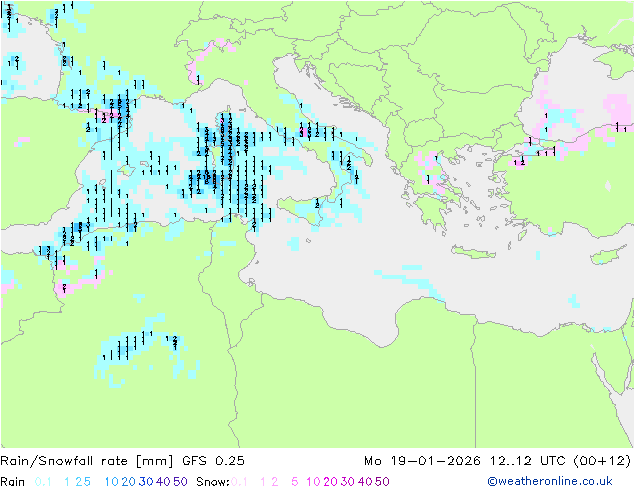Click the rain legend value 30
This screenshot has height=490, width=634.
coord(146,482)
